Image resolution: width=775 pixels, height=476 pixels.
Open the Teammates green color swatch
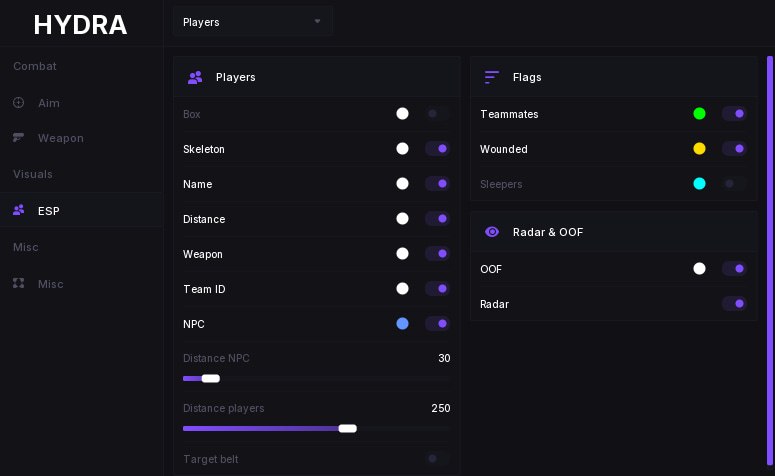pos(699,114)
